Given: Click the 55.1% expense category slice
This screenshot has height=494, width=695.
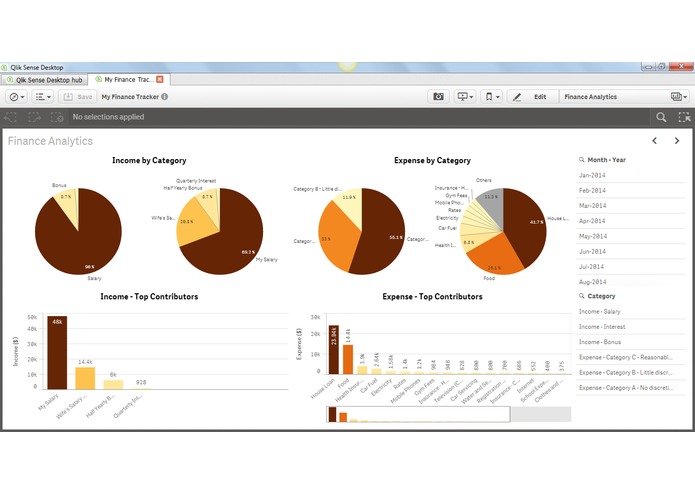Looking at the screenshot, I should 383,230.
